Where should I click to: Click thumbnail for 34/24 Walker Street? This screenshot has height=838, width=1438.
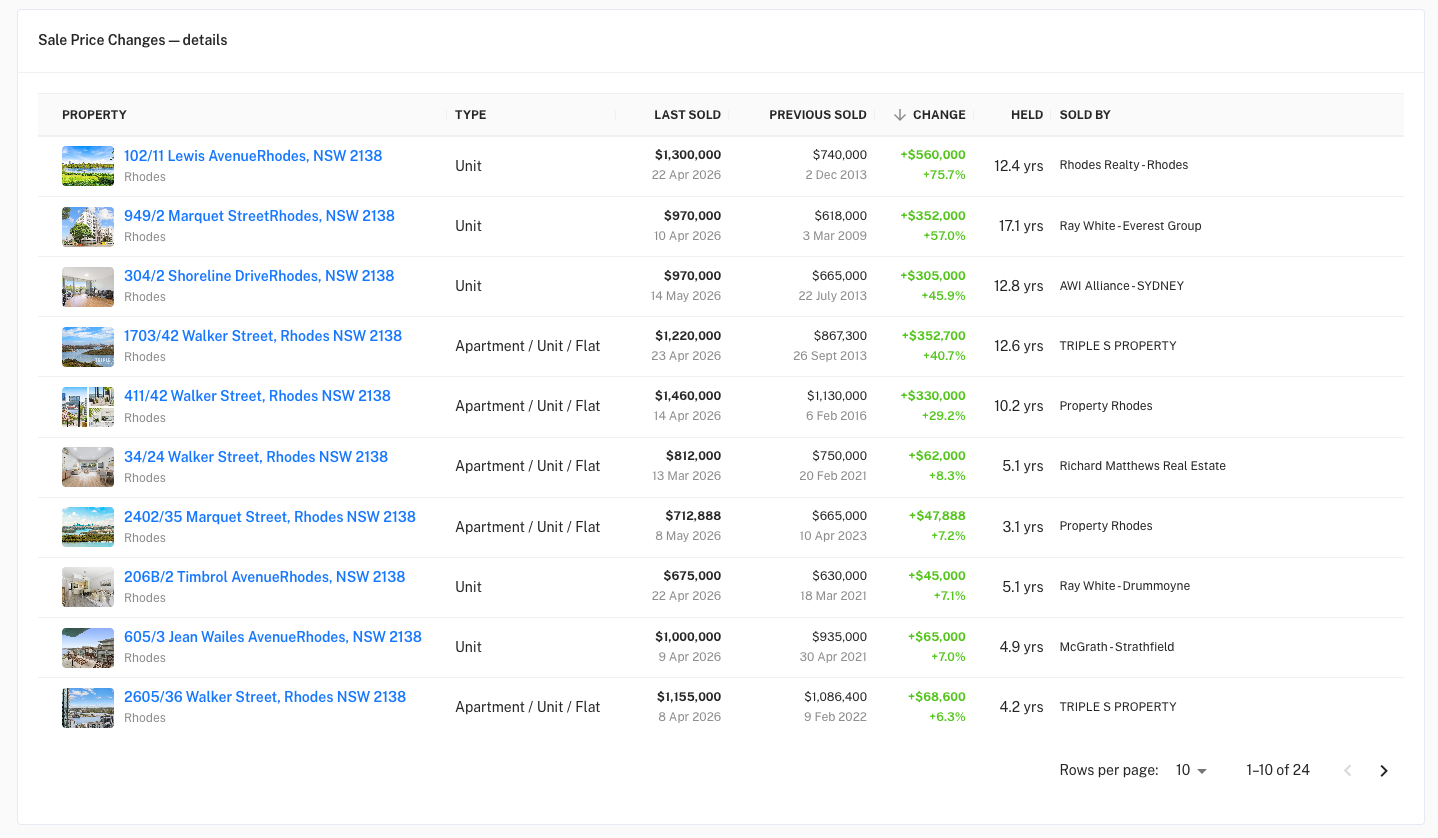[88, 467]
